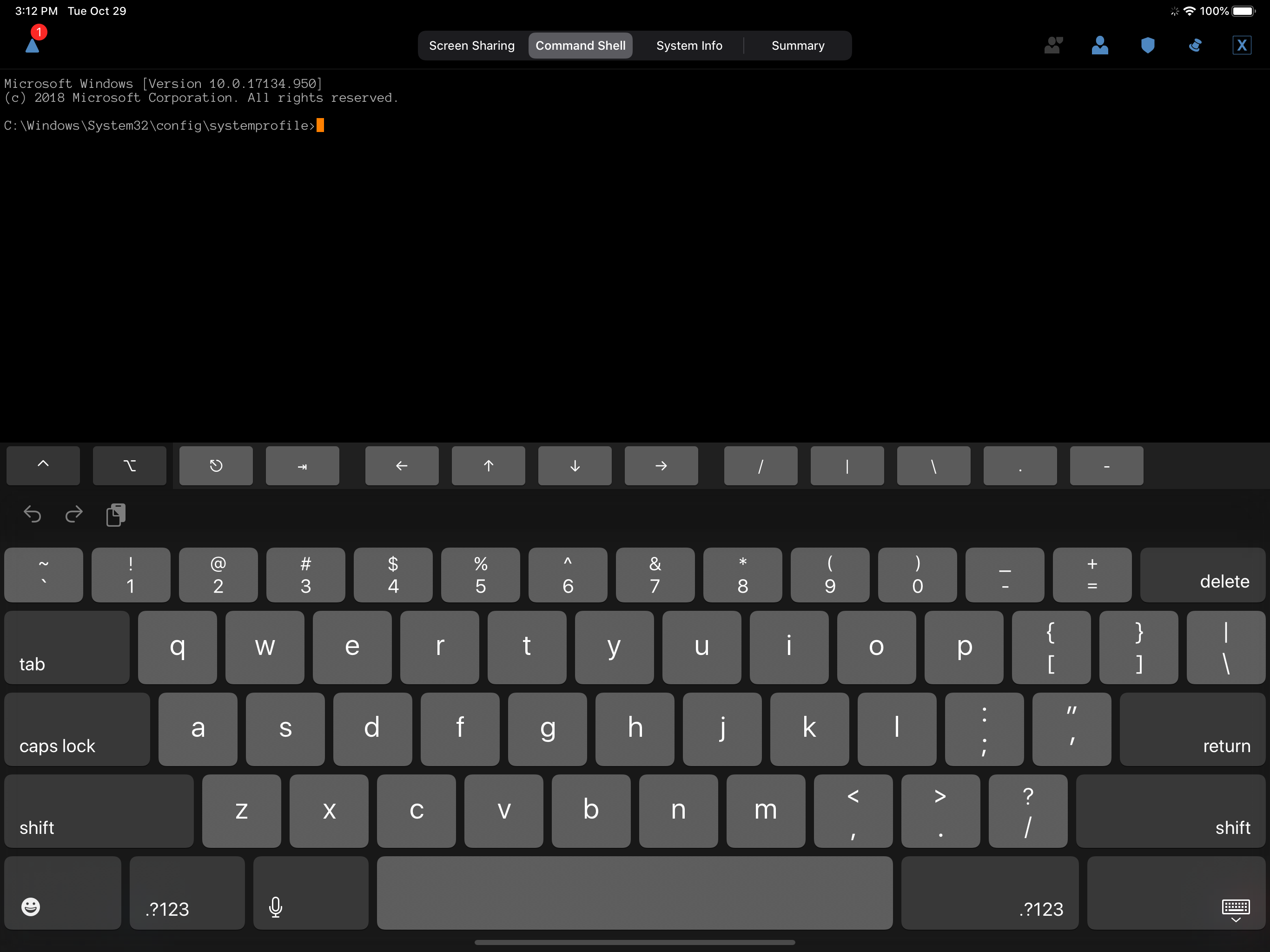Tap the blue triangle notification icon
The width and height of the screenshot is (1270, 952).
(x=33, y=46)
